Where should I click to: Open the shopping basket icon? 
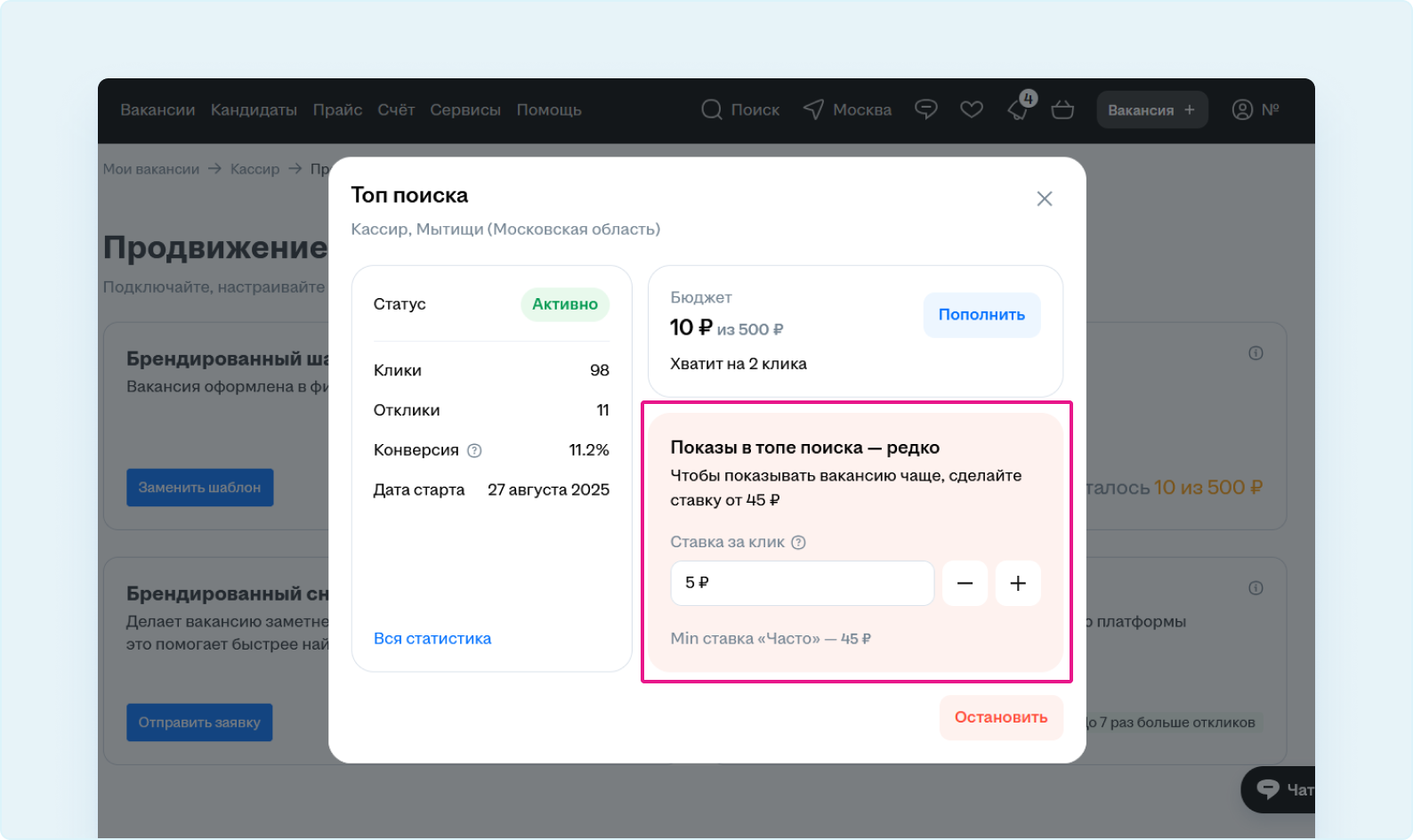(1062, 110)
